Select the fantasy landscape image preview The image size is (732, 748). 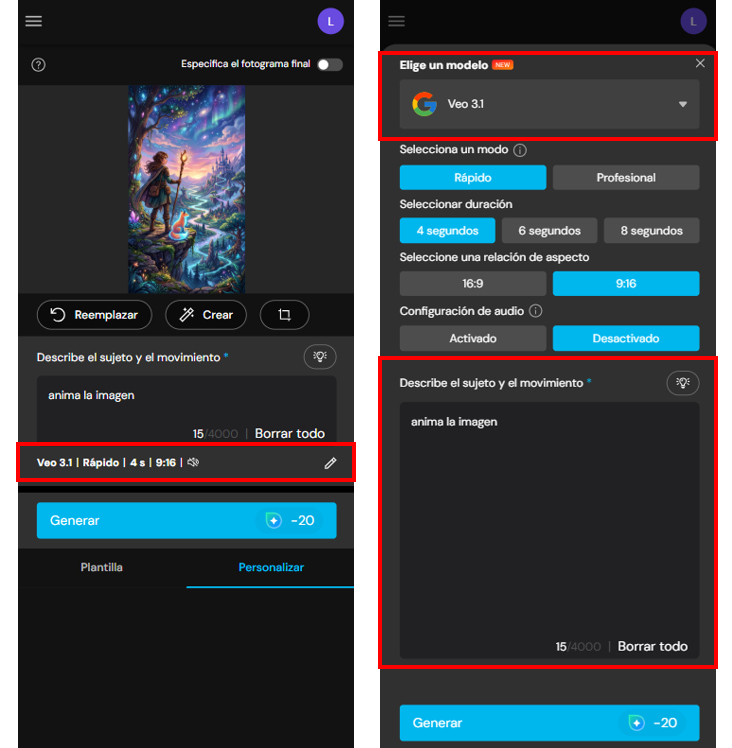187,189
